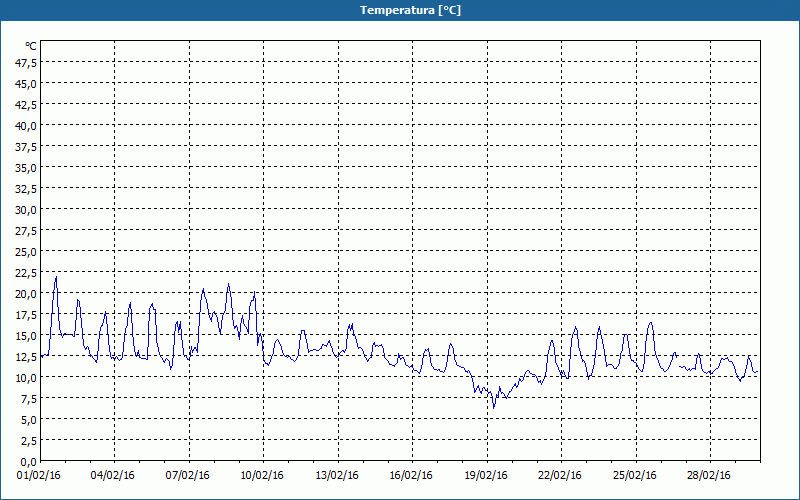Click the 47,5 y-axis value
This screenshot has height=500, width=800.
pos(26,62)
